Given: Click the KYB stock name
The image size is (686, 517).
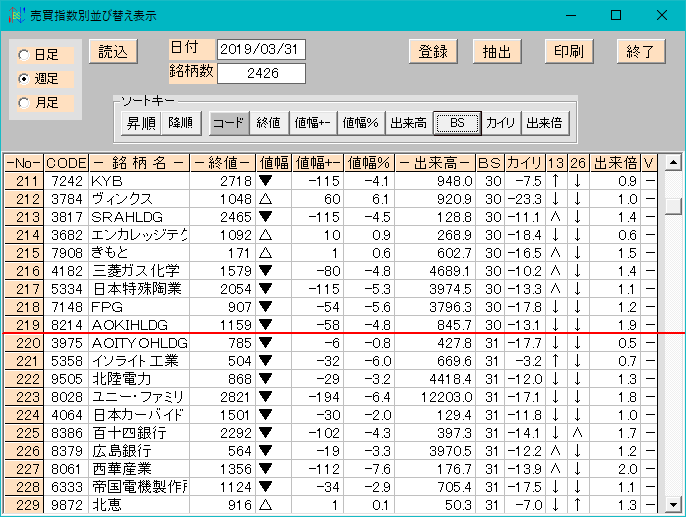Looking at the screenshot, I should 107,181.
